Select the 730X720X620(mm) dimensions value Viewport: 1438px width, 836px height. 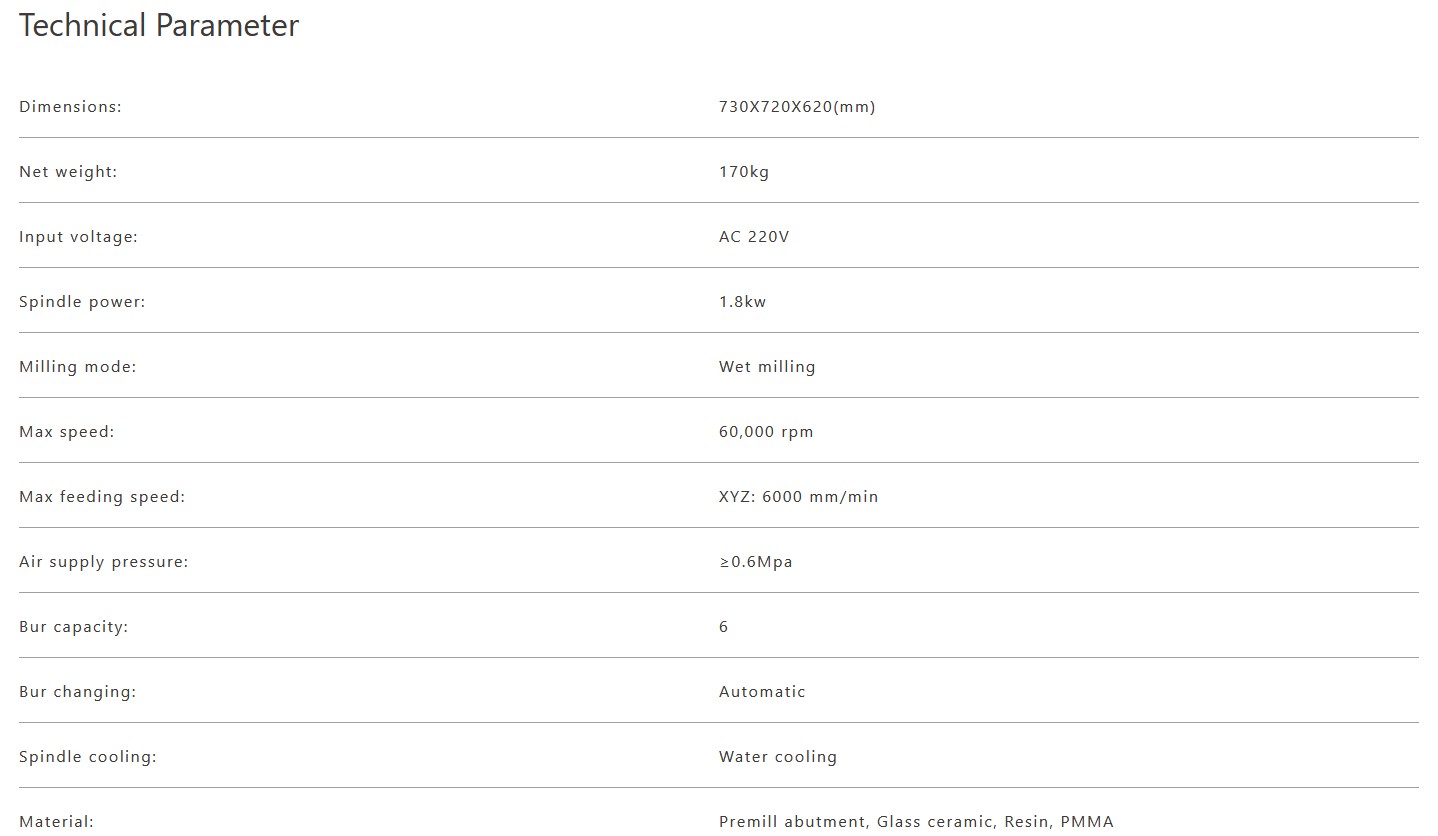(797, 107)
